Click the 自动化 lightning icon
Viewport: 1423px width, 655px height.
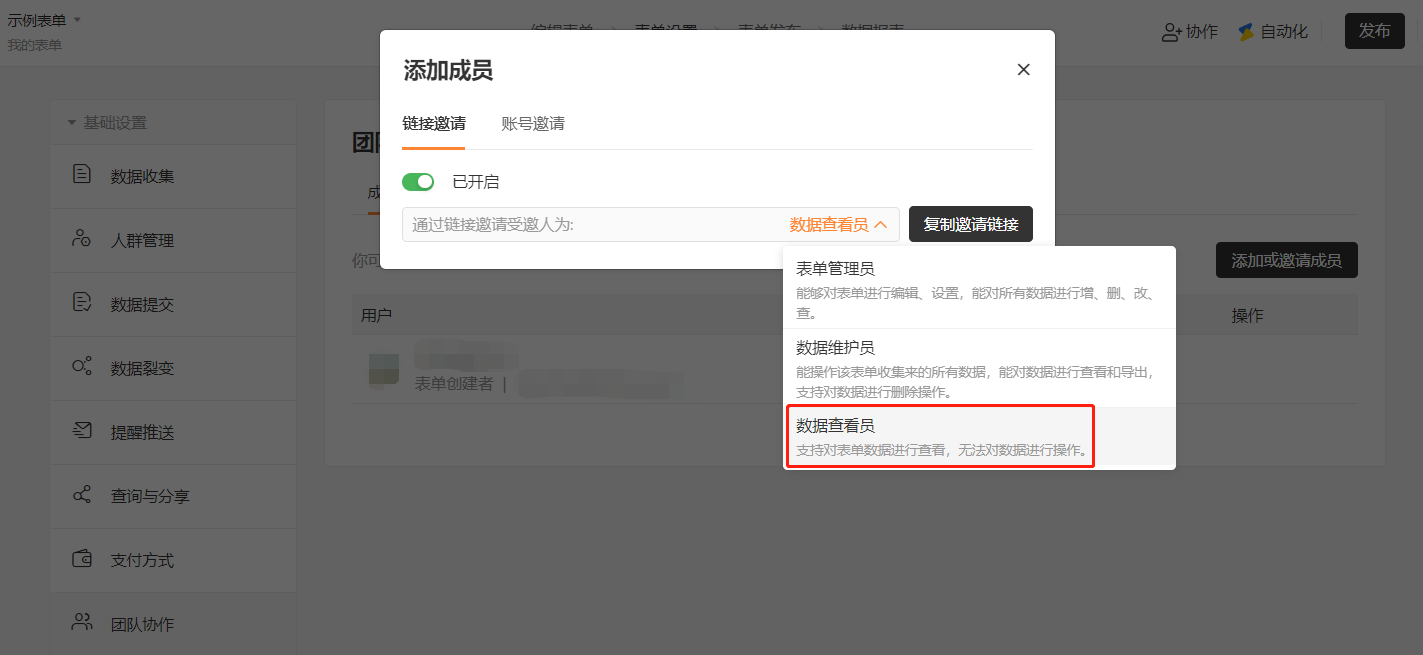tap(1246, 32)
